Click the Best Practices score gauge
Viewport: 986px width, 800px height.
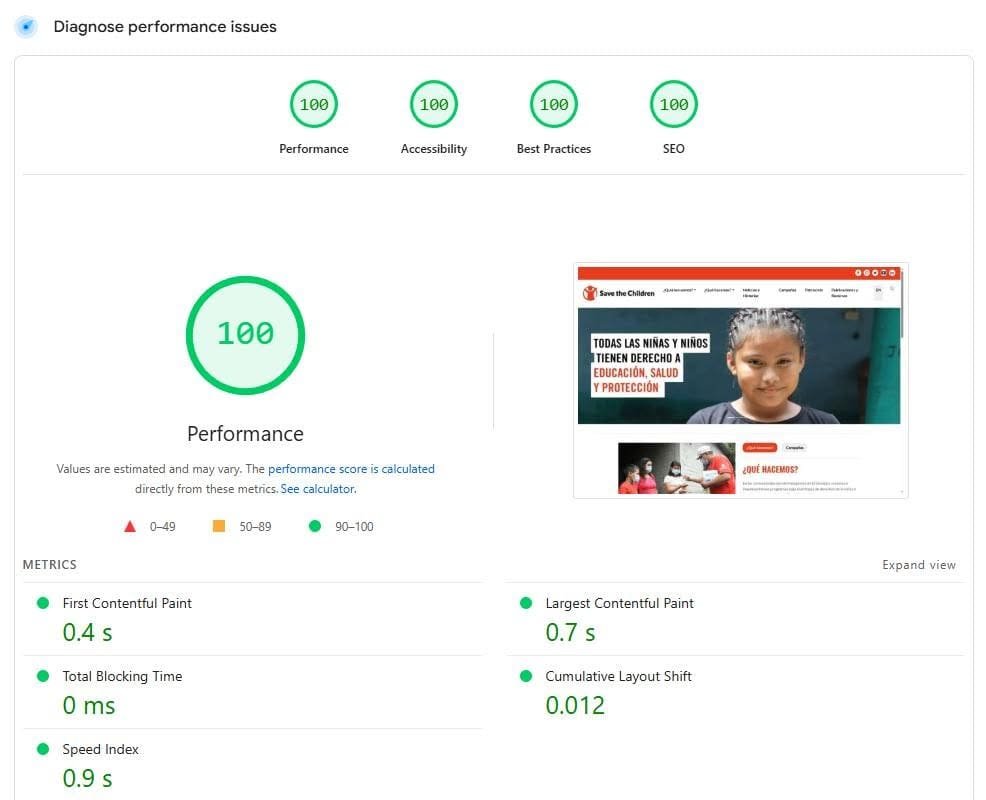click(x=553, y=104)
